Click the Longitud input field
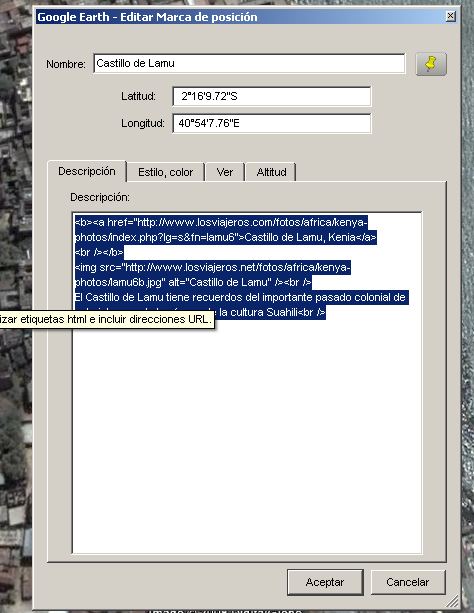 (x=271, y=123)
